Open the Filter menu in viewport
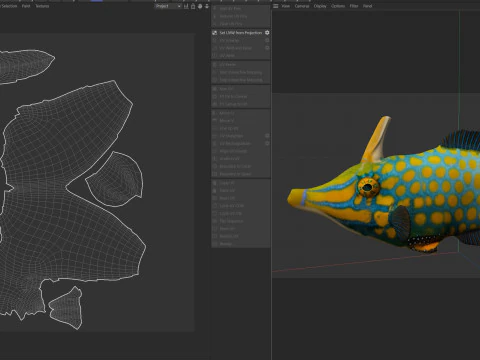This screenshot has width=480, height=360. (x=354, y=6)
